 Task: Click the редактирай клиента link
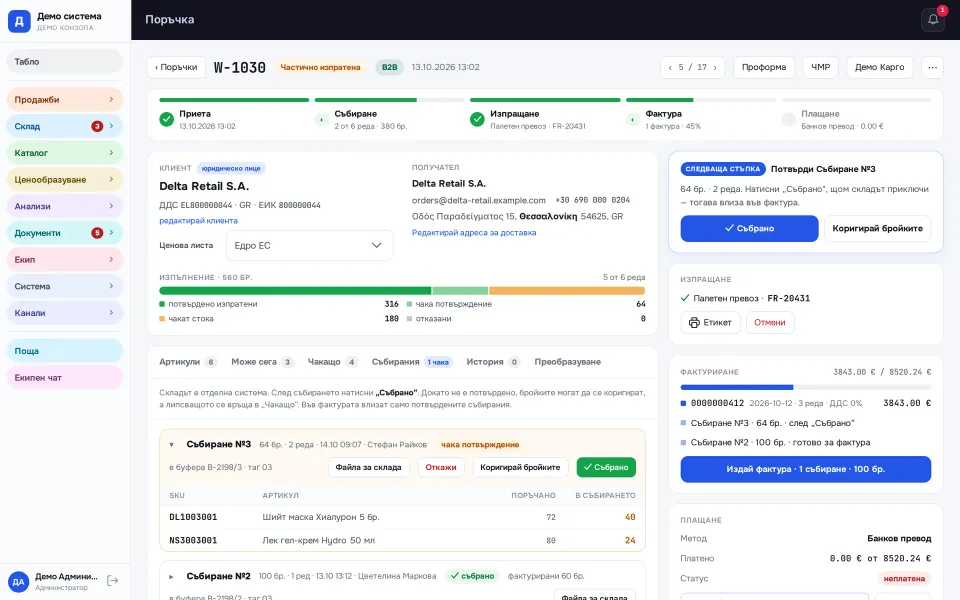tap(198, 220)
